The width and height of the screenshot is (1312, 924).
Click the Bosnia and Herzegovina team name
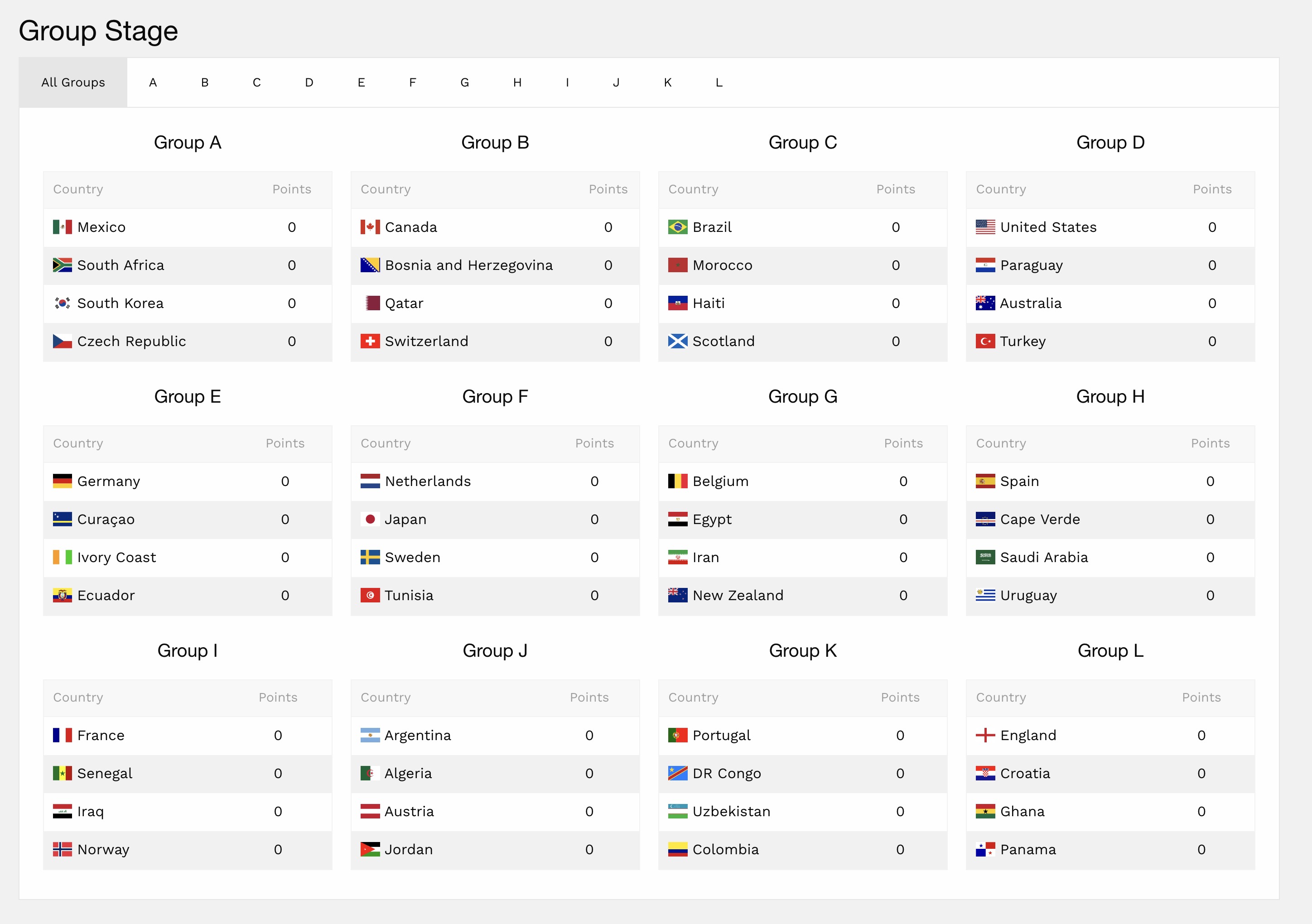coord(468,265)
